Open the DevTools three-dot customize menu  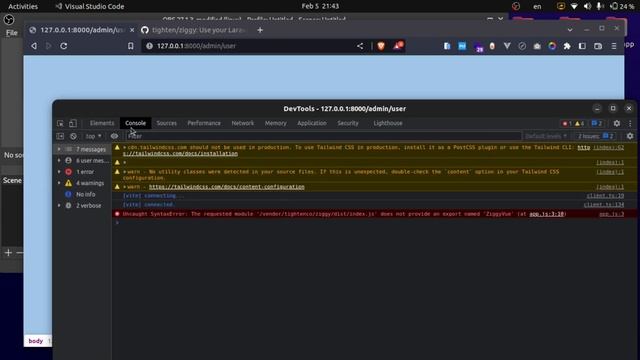pos(630,123)
